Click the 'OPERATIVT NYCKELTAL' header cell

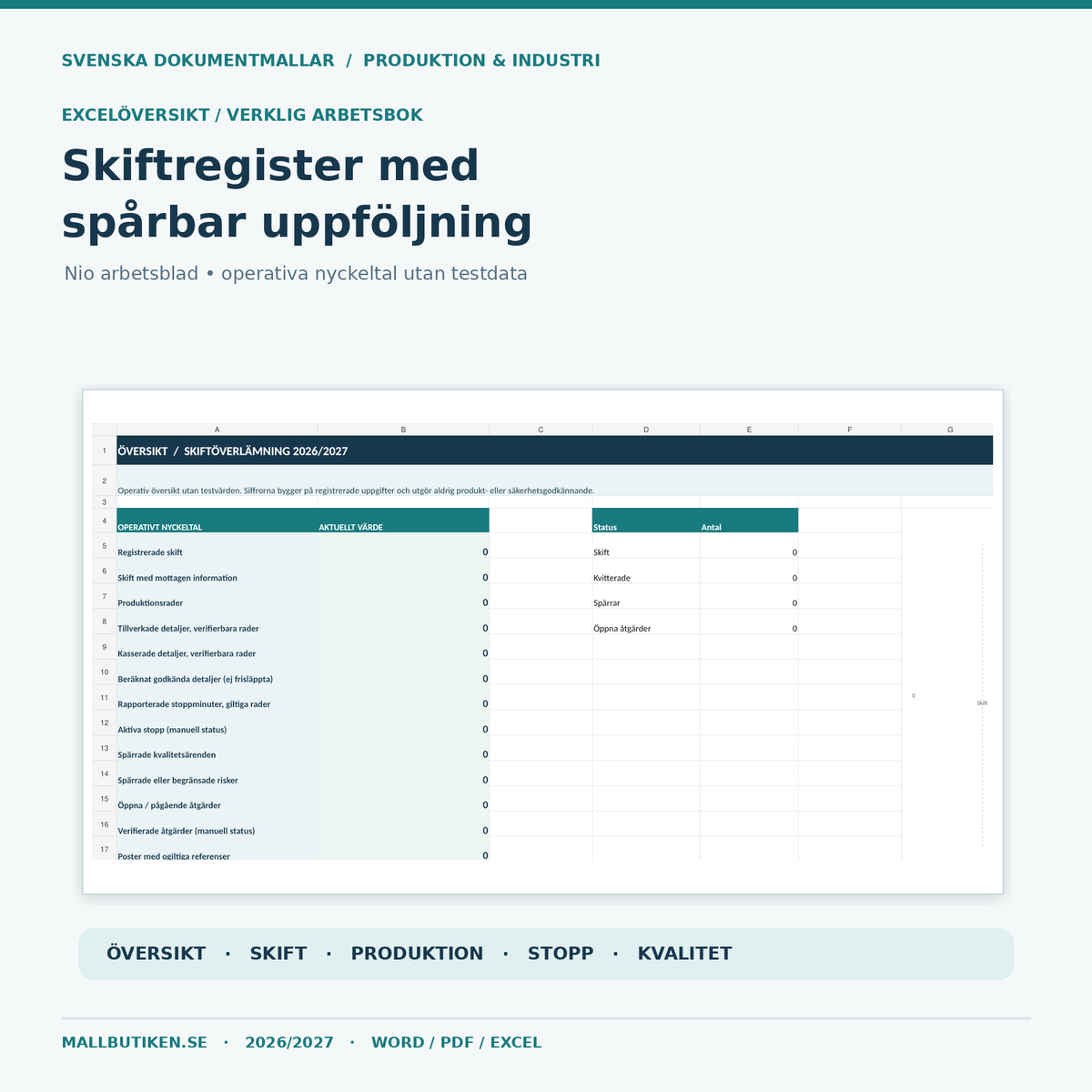click(217, 521)
